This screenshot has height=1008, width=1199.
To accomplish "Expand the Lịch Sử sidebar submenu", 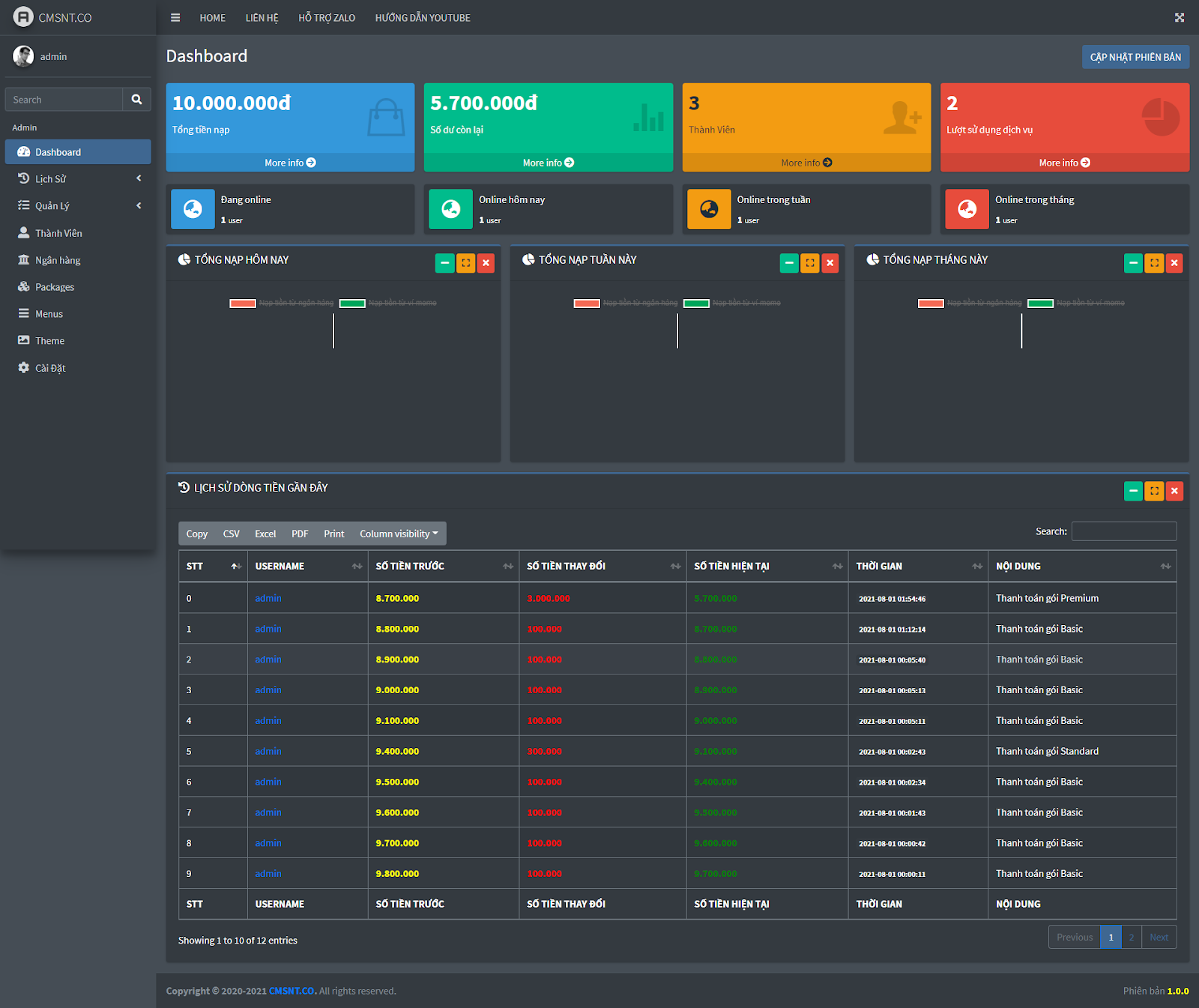I will click(78, 179).
